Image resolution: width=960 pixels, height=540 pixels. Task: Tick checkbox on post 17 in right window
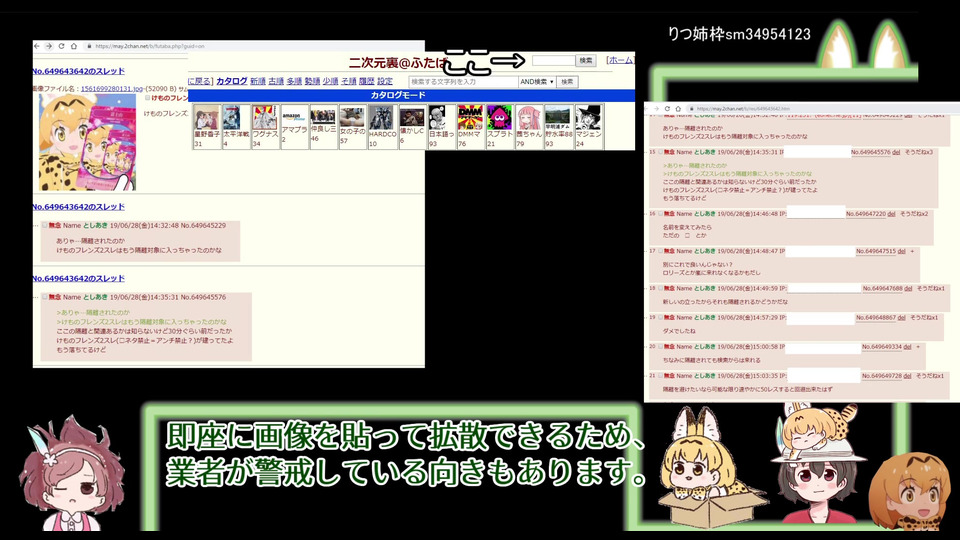[x=660, y=251]
